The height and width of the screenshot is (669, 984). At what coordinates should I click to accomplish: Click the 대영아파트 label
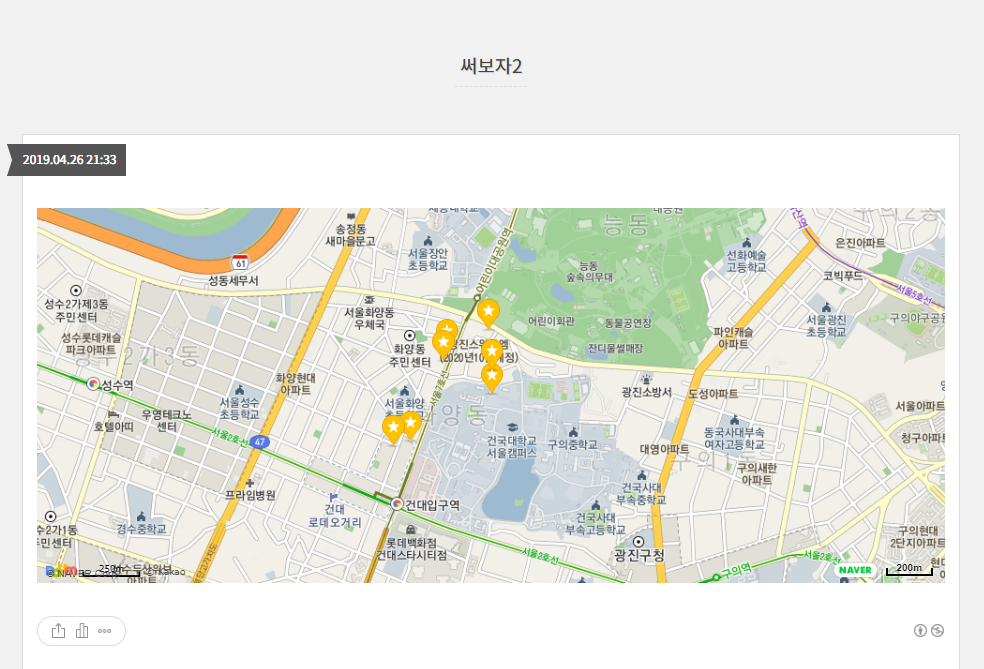coord(665,449)
